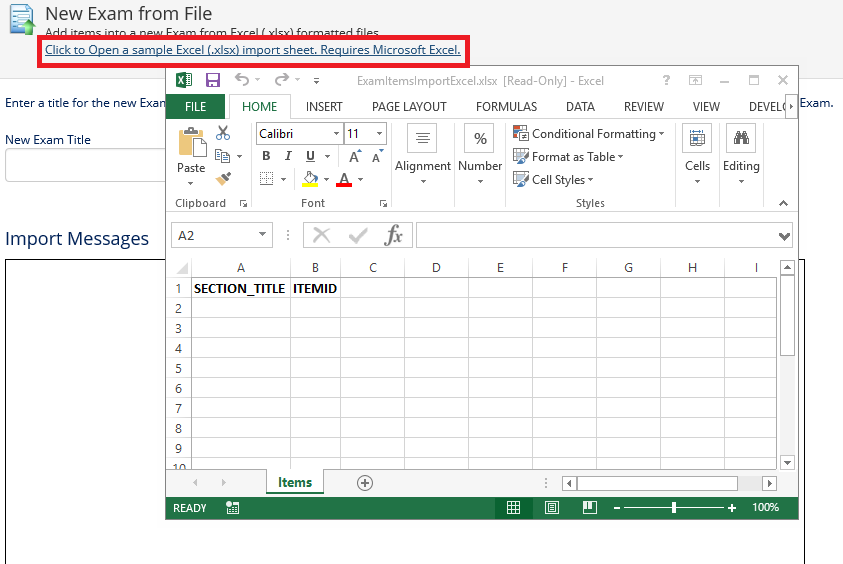This screenshot has height=564, width=843.
Task: Open the INSERT ribbon tab
Action: [x=324, y=106]
